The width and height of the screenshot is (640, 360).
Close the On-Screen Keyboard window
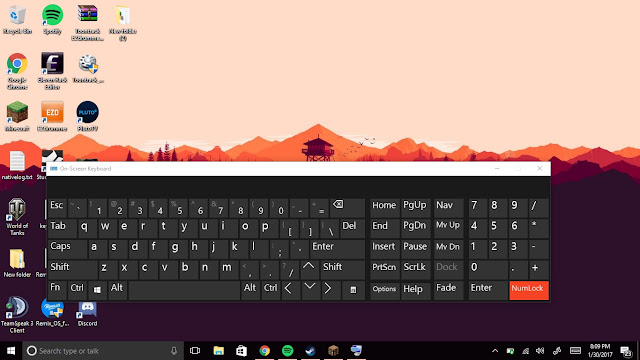pos(540,169)
